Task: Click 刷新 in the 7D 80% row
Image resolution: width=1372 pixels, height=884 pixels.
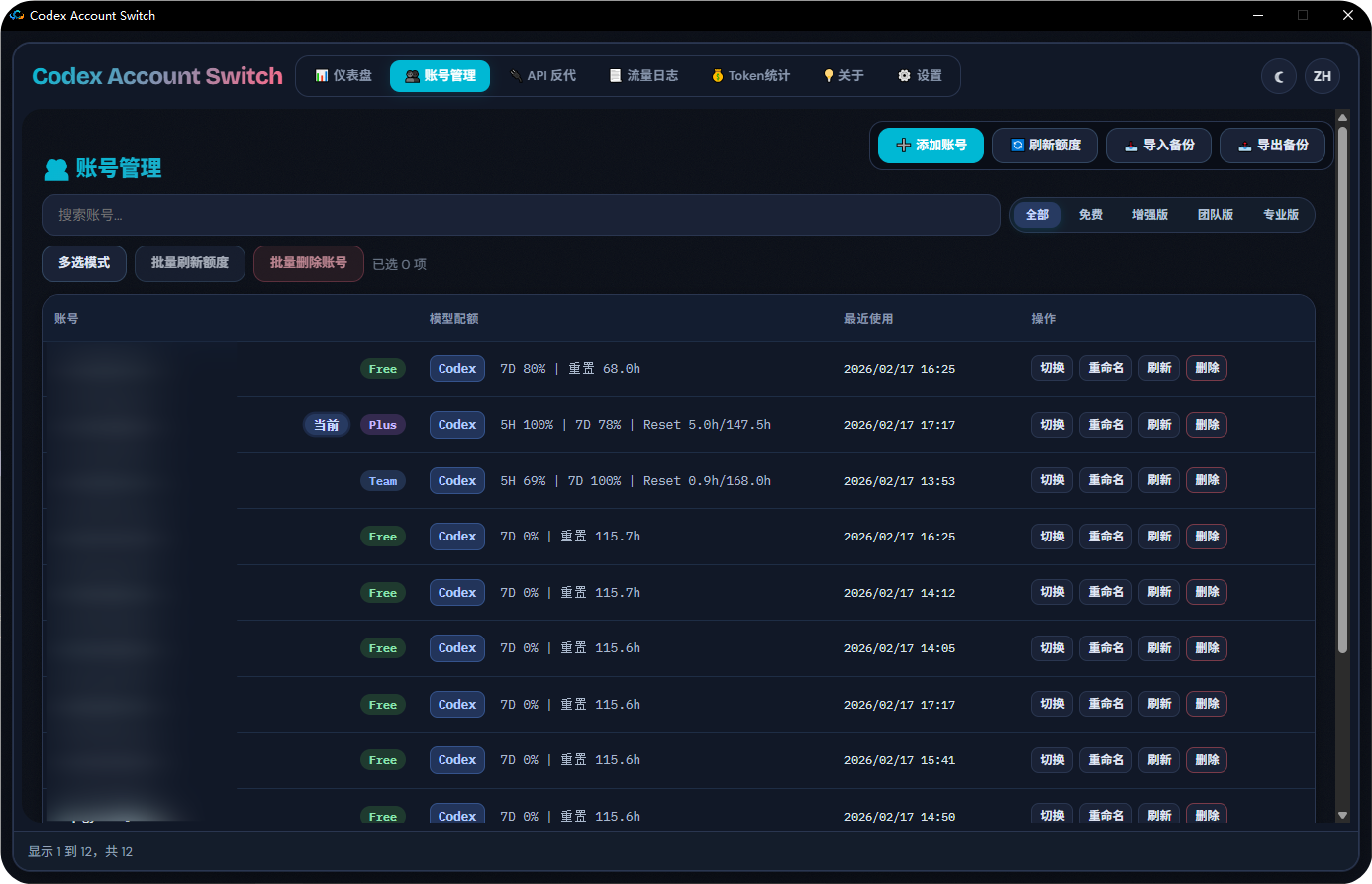Action: 1159,368
